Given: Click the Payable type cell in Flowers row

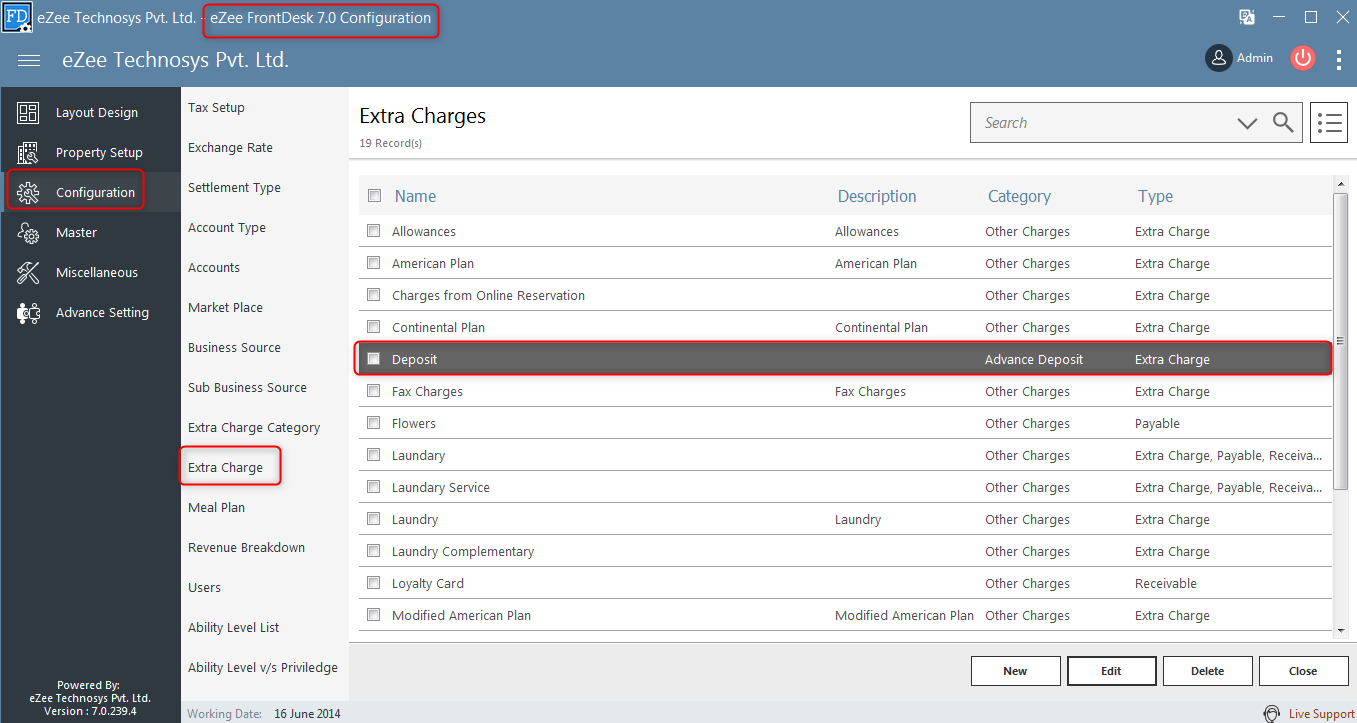Looking at the screenshot, I should pyautogui.click(x=1157, y=423).
